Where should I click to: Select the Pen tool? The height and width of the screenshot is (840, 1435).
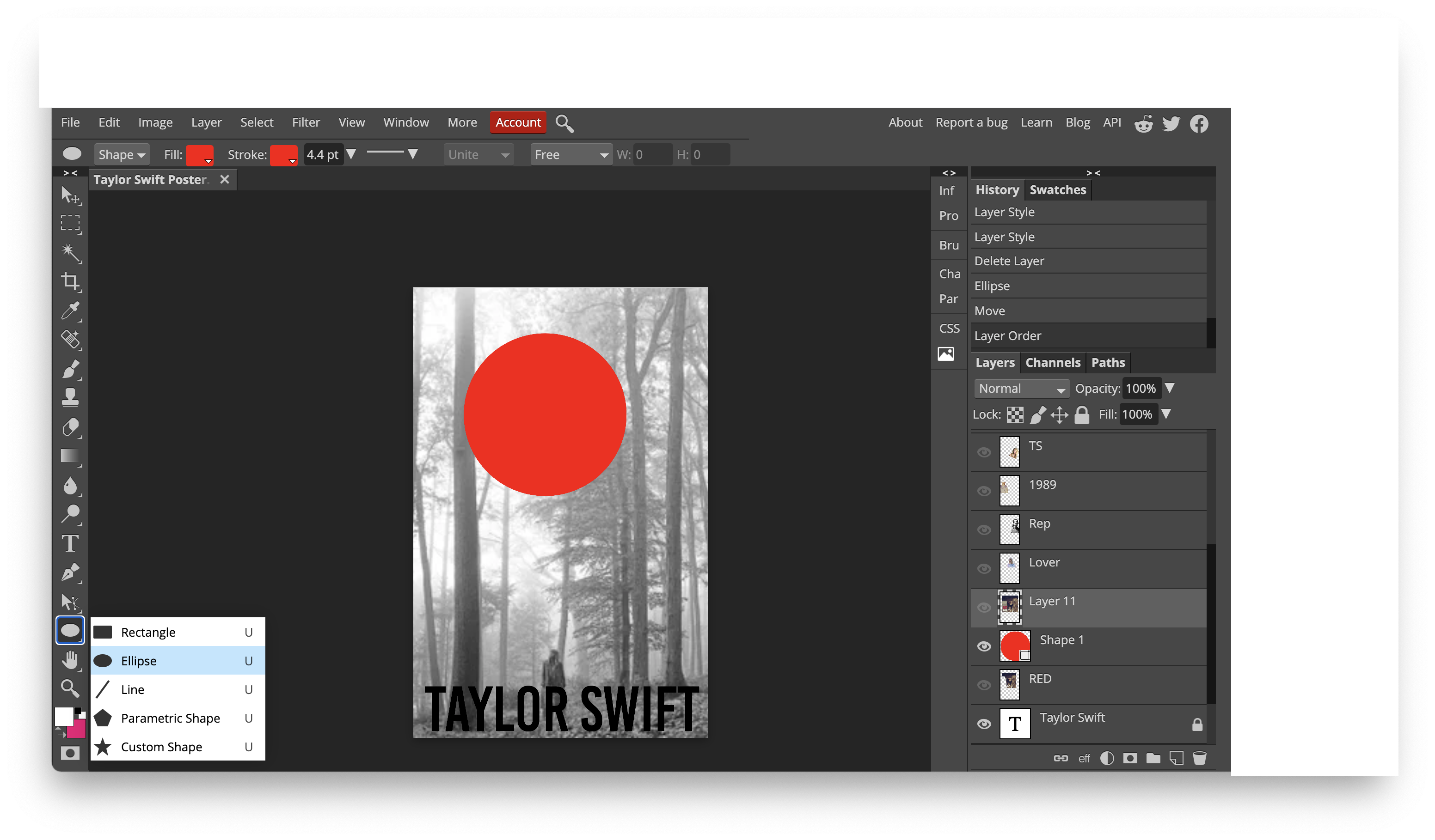pyautogui.click(x=71, y=572)
